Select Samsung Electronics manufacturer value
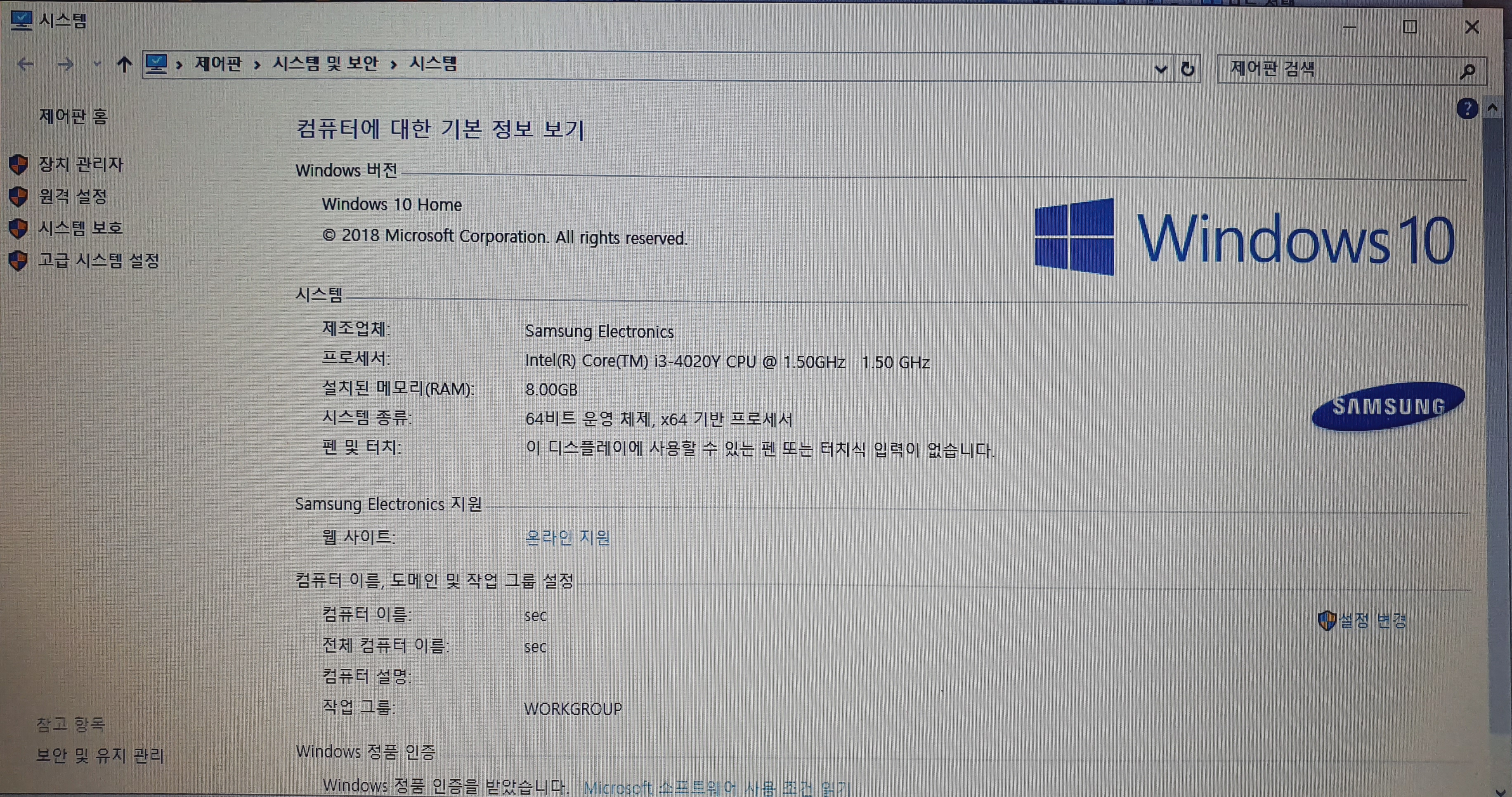The image size is (1512, 797). click(x=599, y=332)
